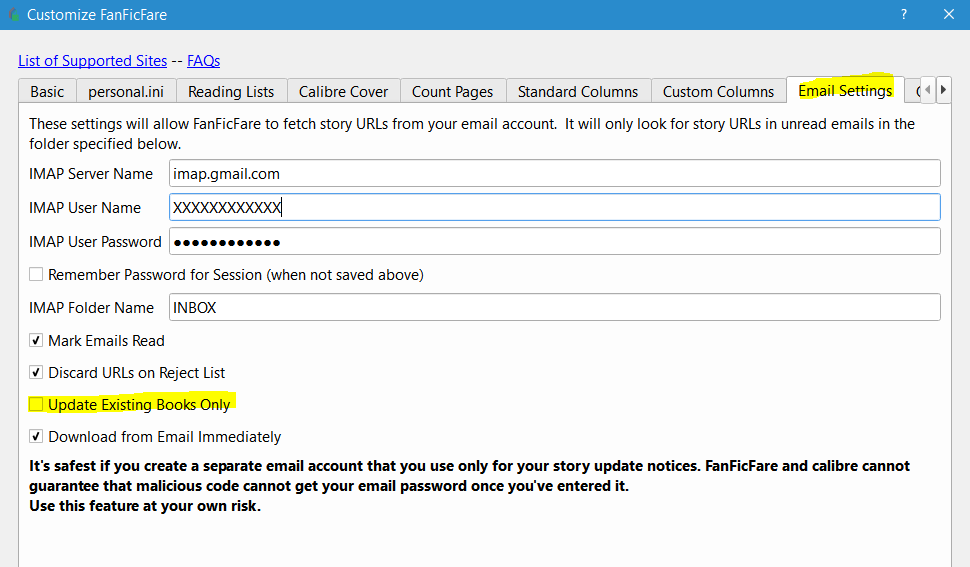Click the question mark help button
The height and width of the screenshot is (567, 970).
tap(903, 15)
